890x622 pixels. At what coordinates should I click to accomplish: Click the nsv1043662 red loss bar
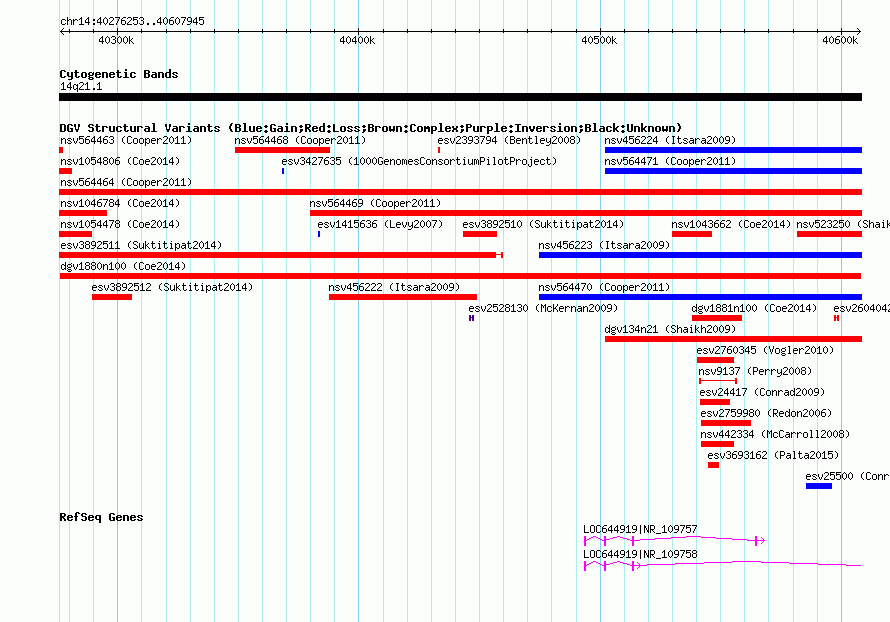(692, 234)
